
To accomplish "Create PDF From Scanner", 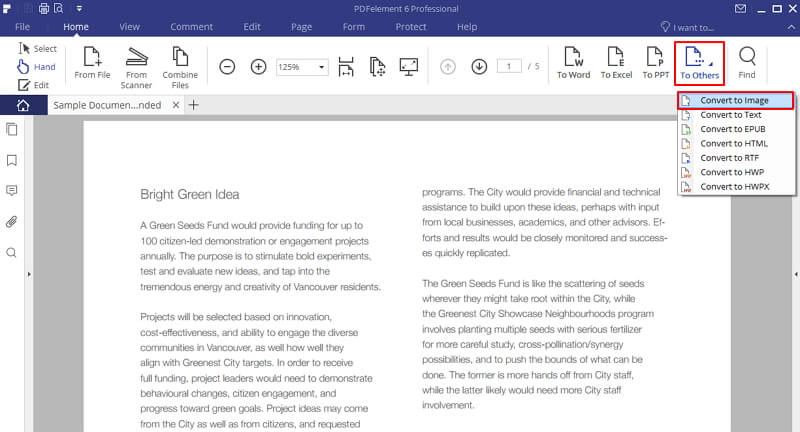I will tap(136, 68).
